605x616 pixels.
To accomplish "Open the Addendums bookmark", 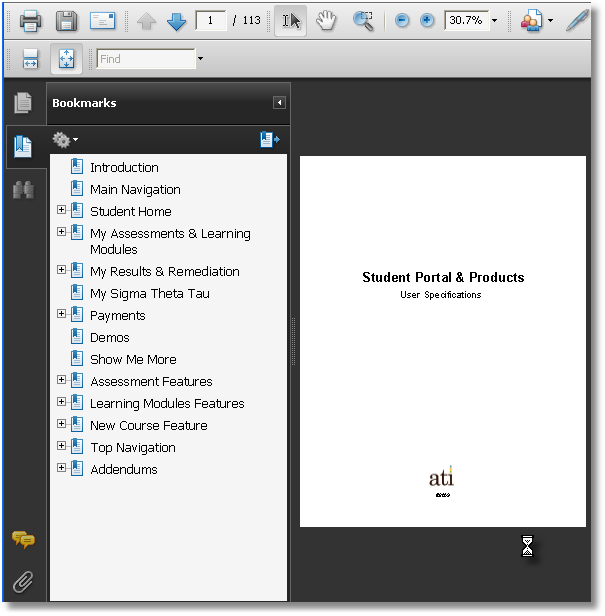I will click(124, 470).
